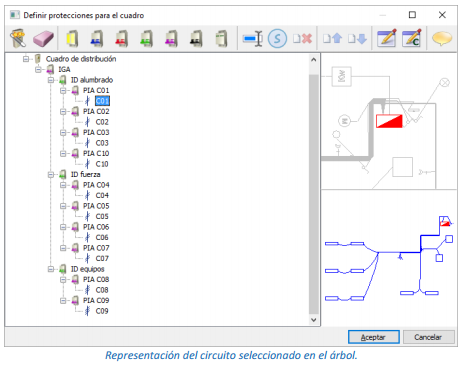Click the red marker in floor plan preview
465x367 pixels.
pyautogui.click(x=389, y=121)
